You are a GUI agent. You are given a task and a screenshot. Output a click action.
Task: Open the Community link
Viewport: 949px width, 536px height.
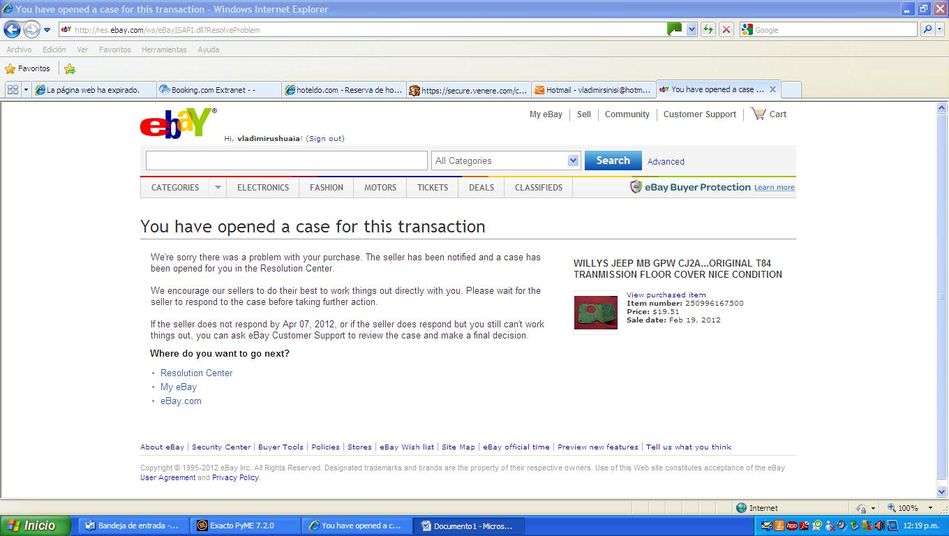click(627, 114)
